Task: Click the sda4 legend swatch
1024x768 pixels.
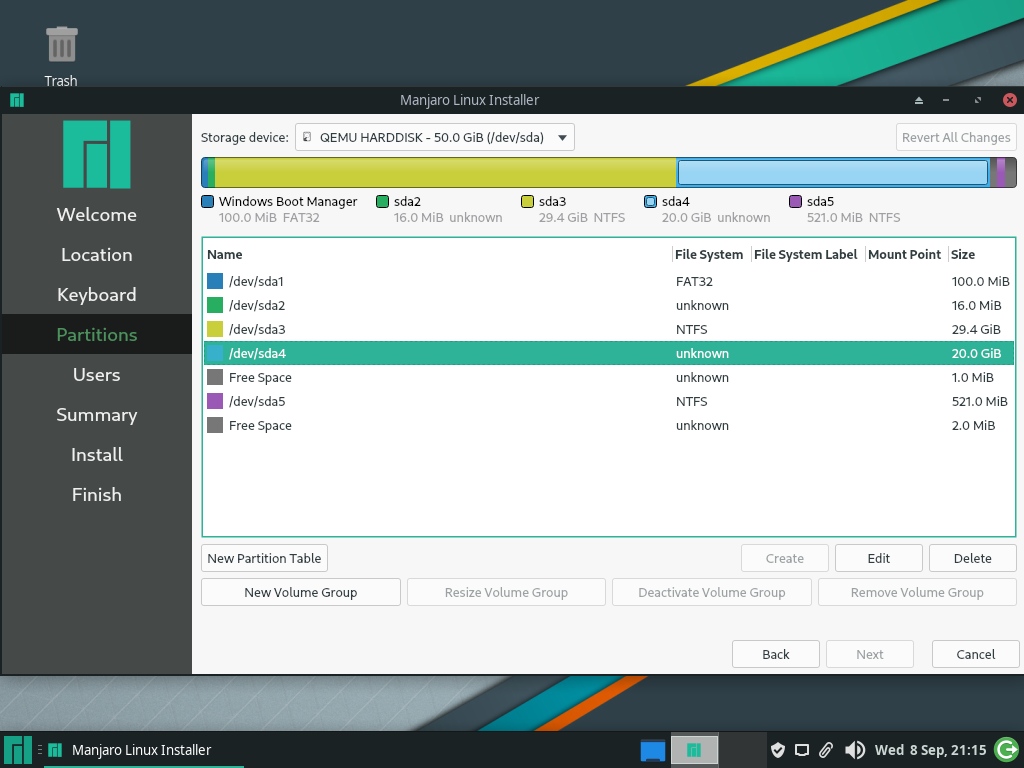Action: pyautogui.click(x=650, y=202)
